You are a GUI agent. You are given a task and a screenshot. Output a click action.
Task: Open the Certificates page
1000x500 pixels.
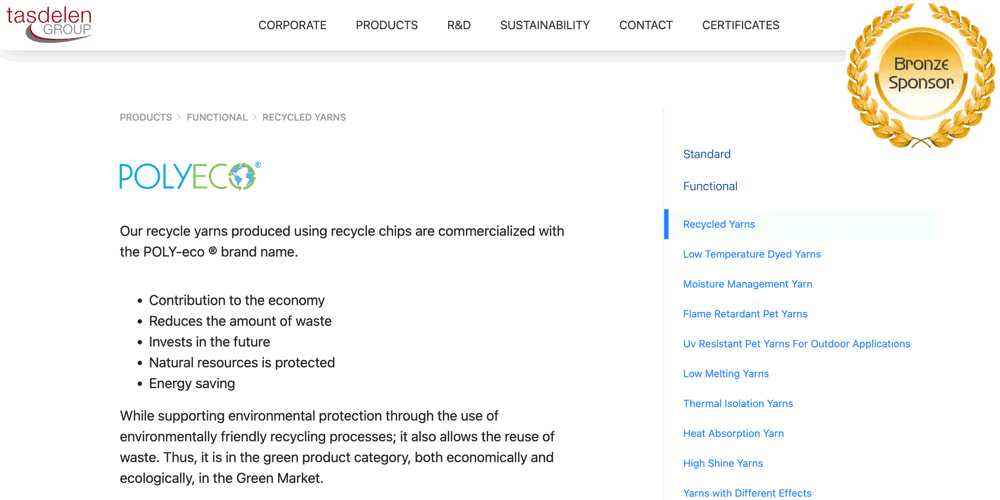(740, 25)
